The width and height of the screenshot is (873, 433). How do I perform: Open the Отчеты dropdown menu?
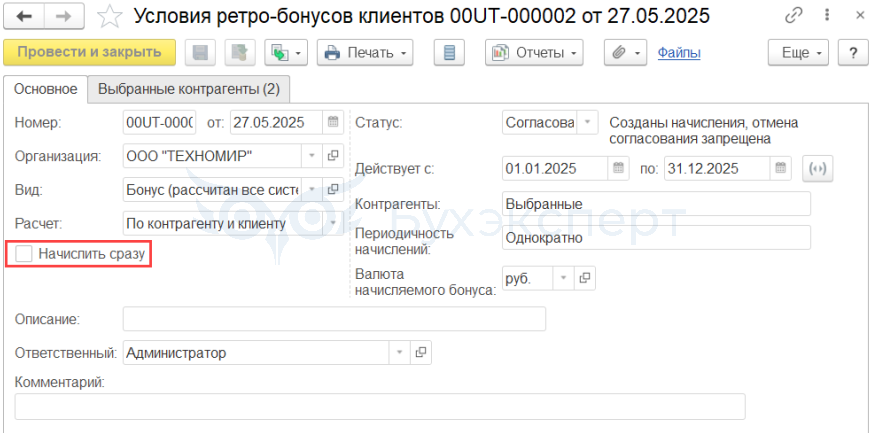click(534, 53)
